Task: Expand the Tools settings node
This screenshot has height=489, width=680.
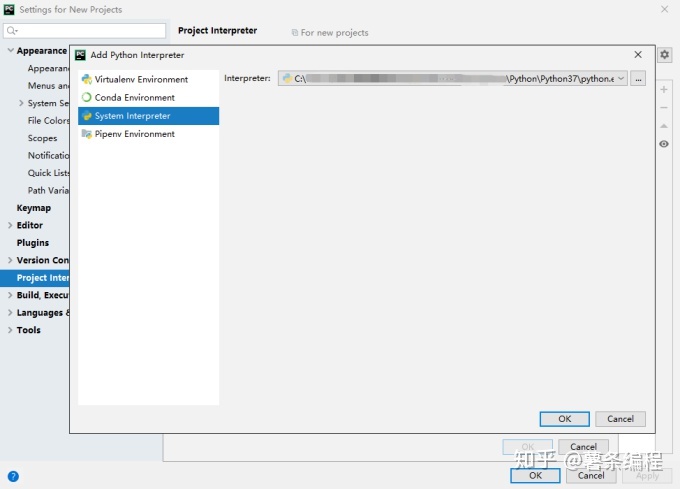Action: coord(10,330)
